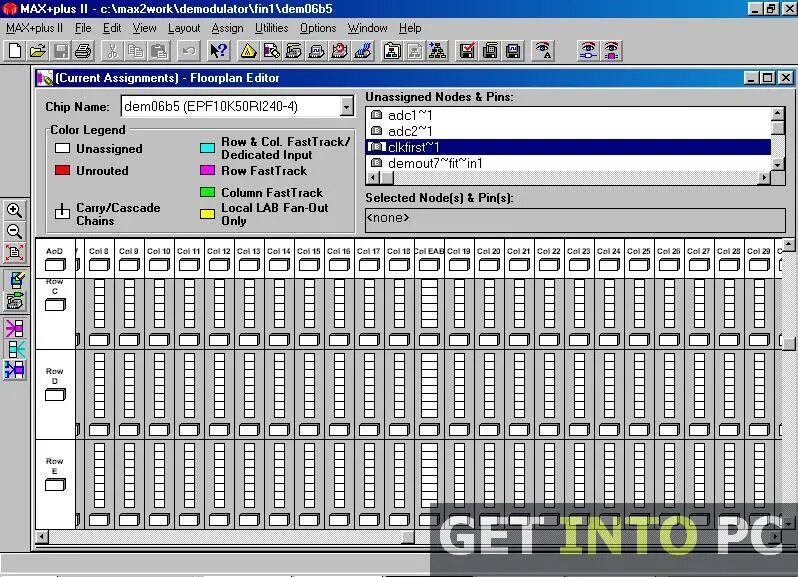The image size is (798, 577).
Task: Open the Layout menu
Action: [x=184, y=28]
